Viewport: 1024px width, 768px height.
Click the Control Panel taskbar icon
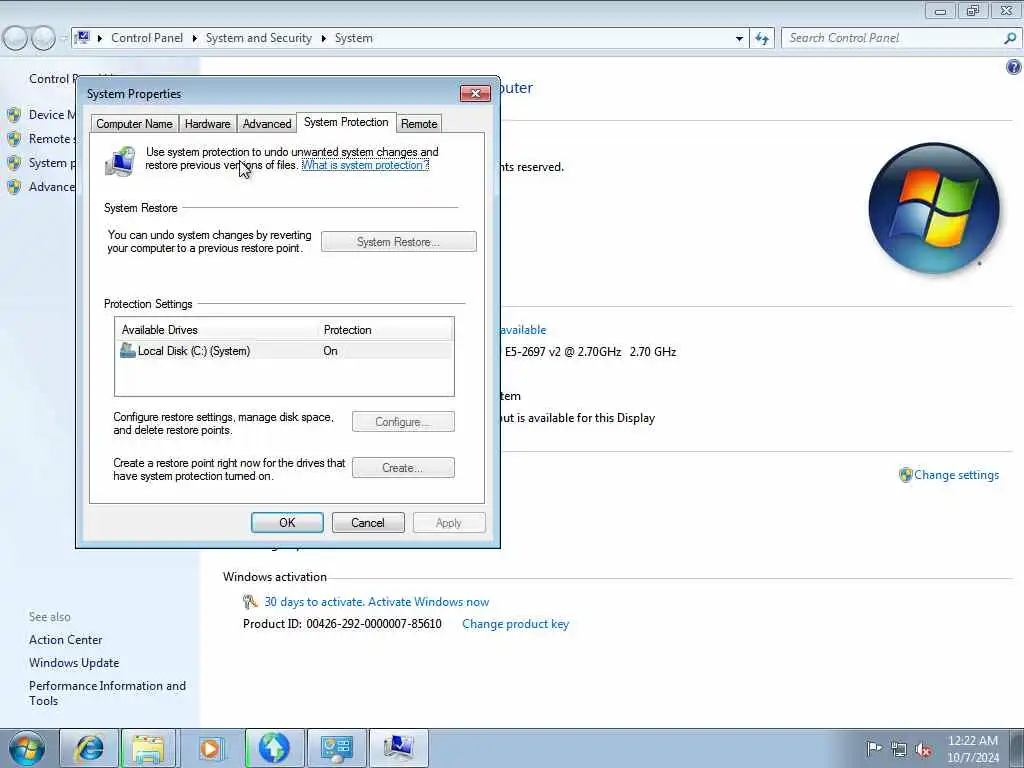[x=336, y=748]
